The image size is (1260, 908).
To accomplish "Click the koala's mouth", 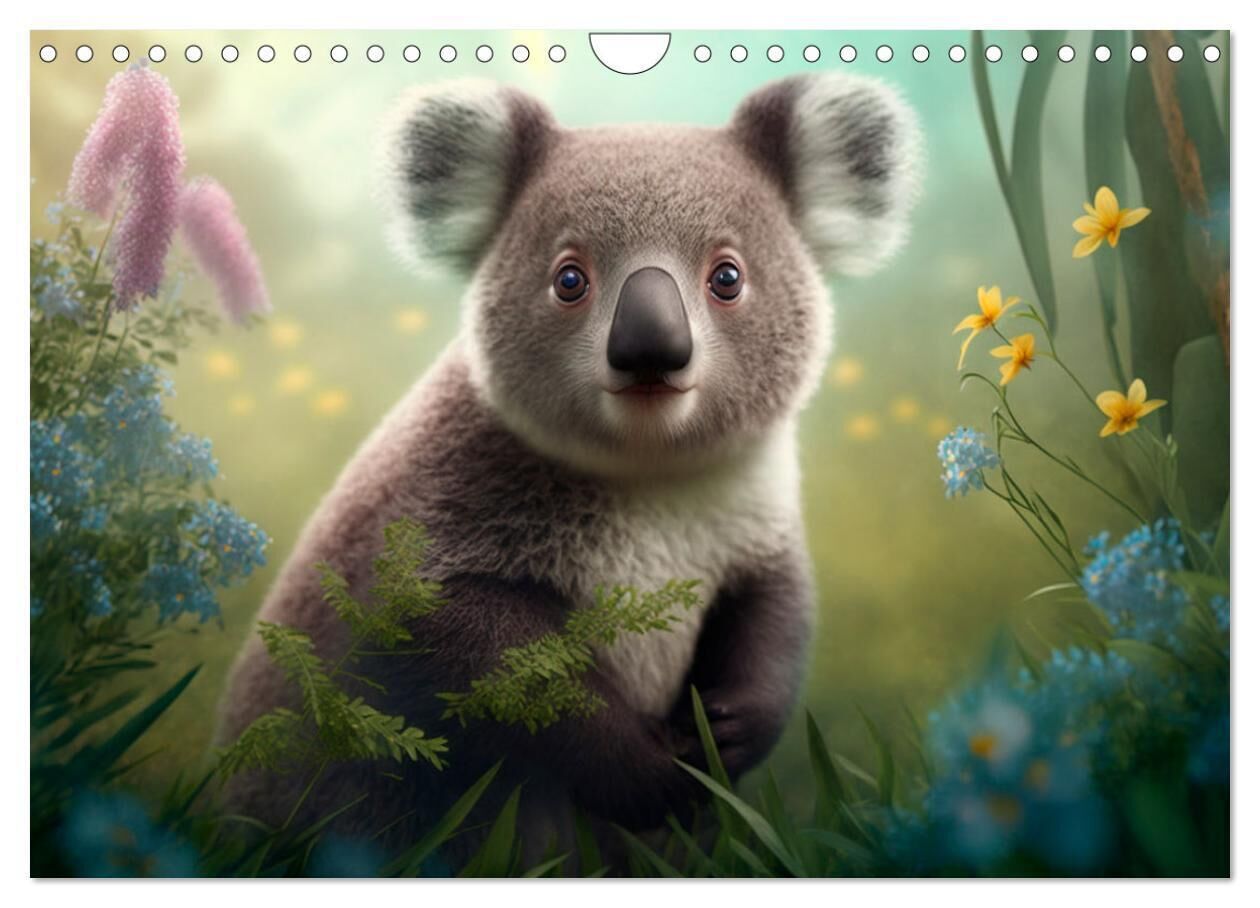I will click(x=650, y=389).
